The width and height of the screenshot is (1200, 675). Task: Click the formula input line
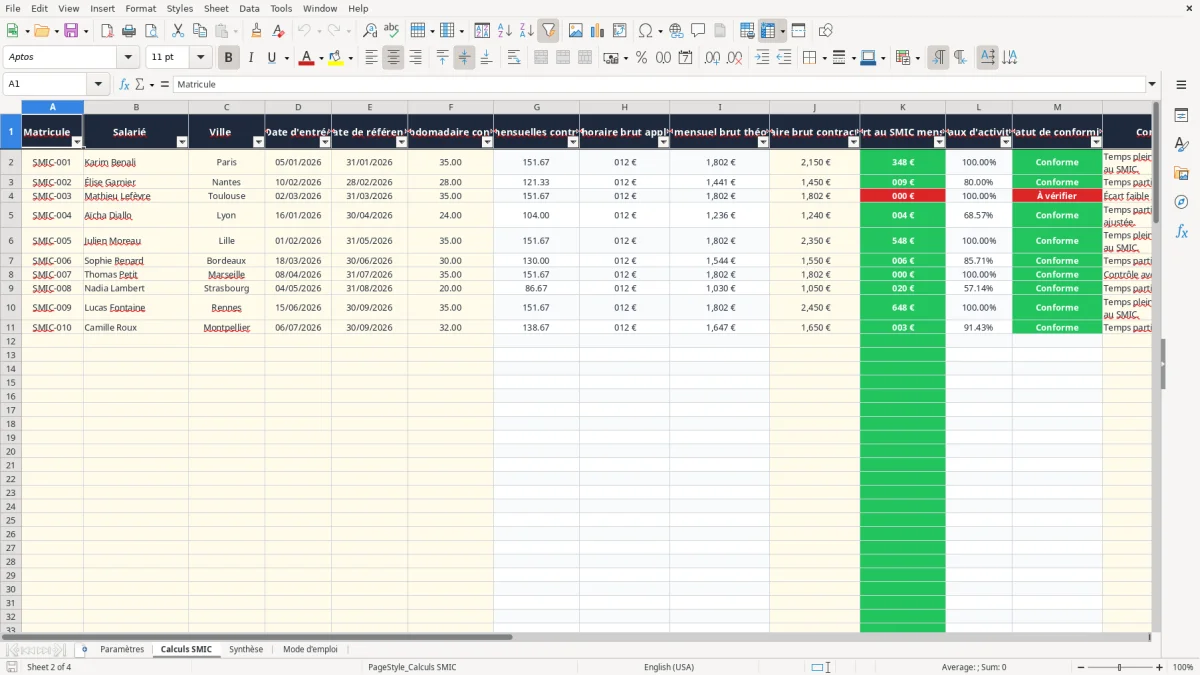coord(659,85)
